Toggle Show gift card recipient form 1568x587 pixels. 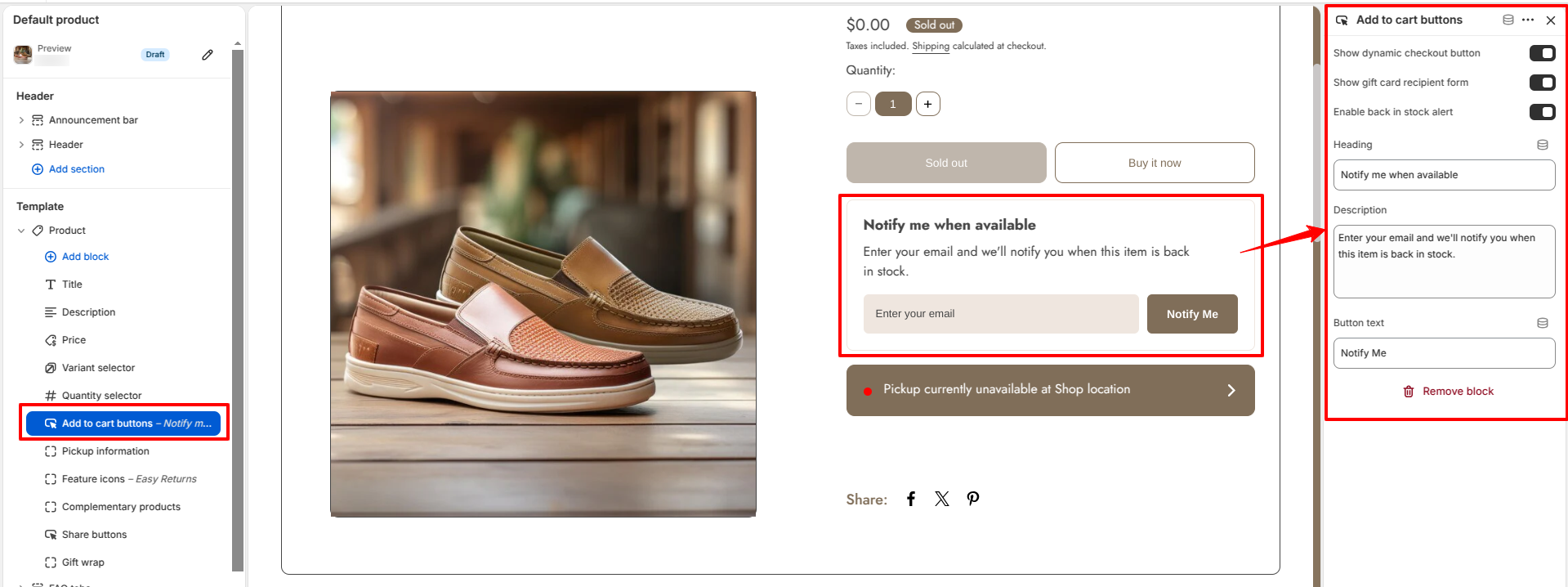[1543, 83]
